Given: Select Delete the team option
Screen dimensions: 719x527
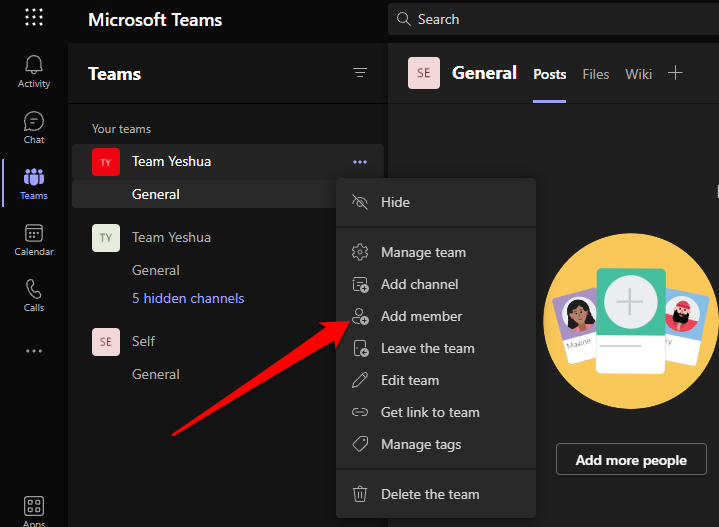Looking at the screenshot, I should (429, 494).
